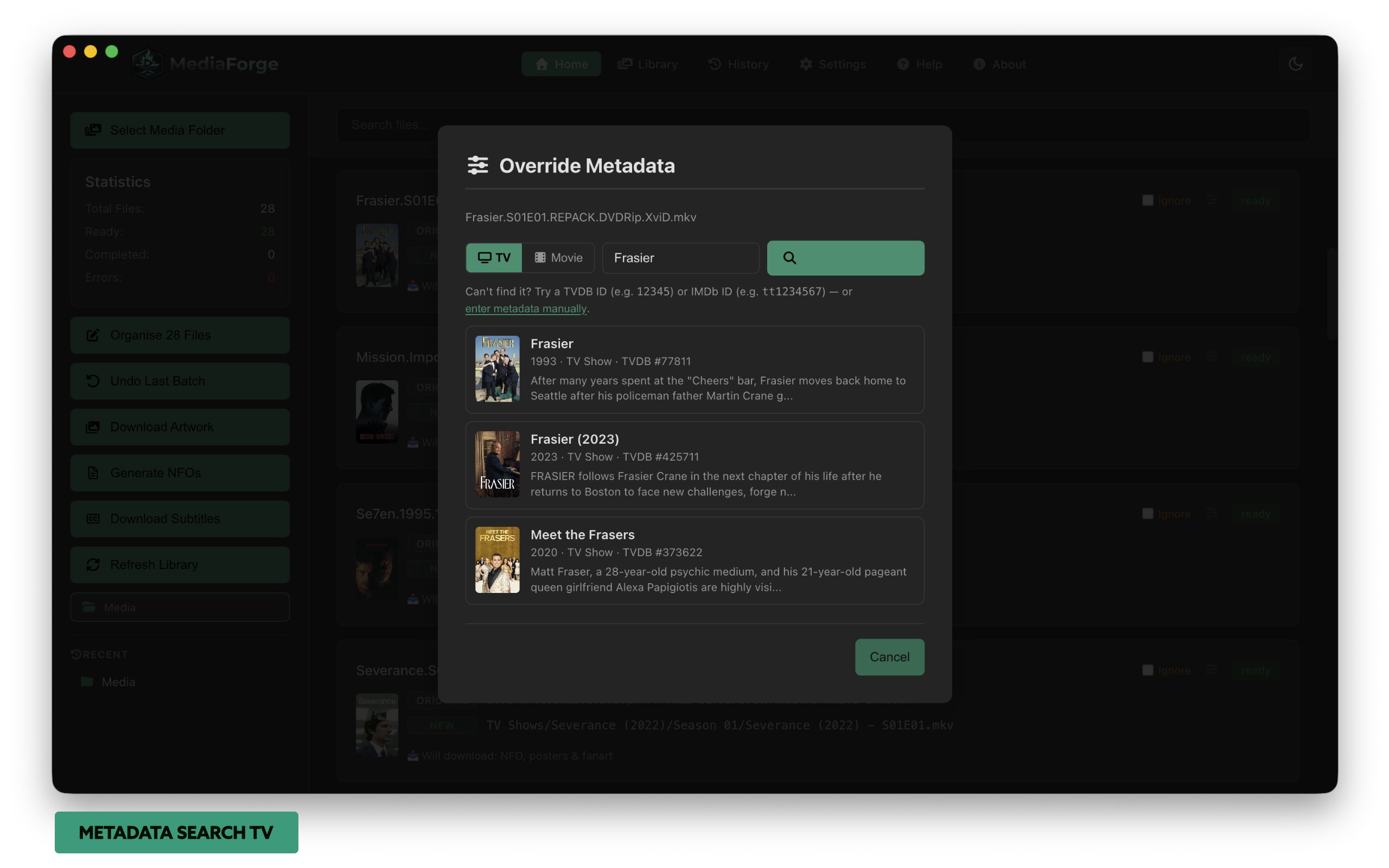The image size is (1389, 868).
Task: Click Generate NFOs button
Action: pyautogui.click(x=180, y=473)
